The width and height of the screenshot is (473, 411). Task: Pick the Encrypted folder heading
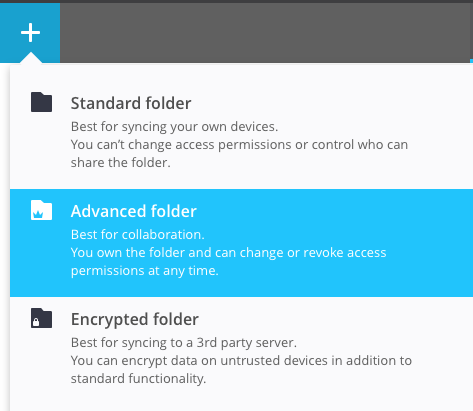point(135,319)
